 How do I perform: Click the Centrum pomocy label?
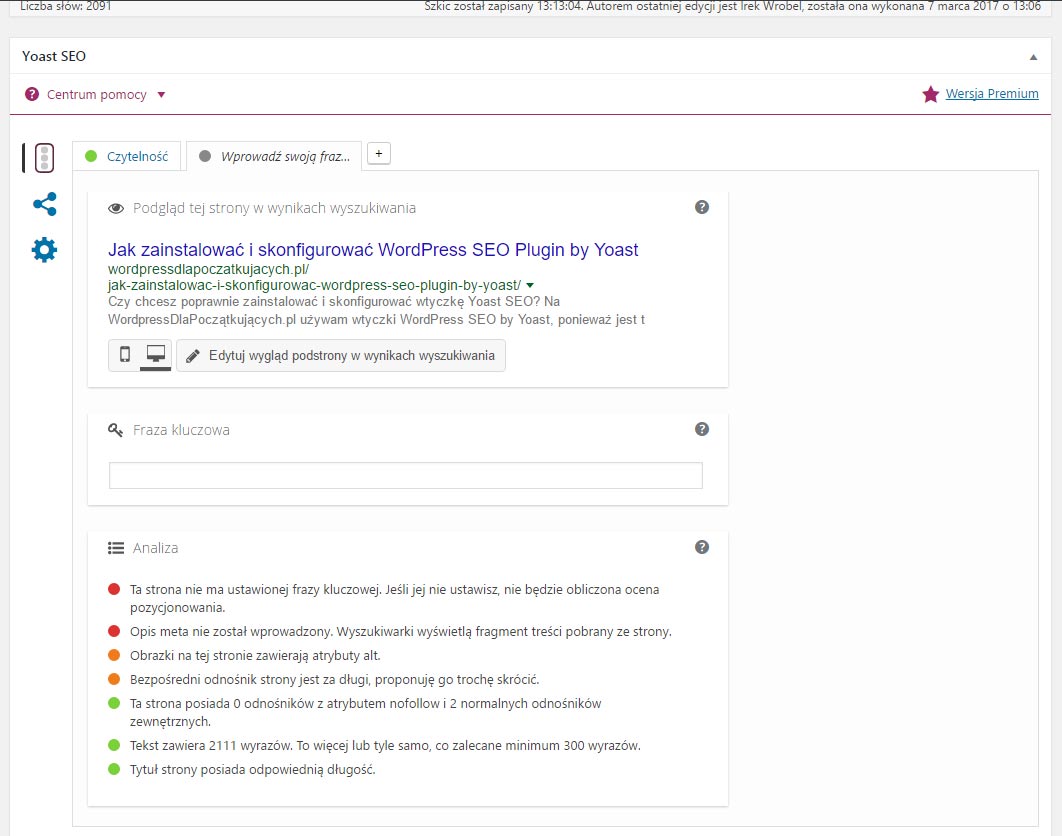pos(97,95)
